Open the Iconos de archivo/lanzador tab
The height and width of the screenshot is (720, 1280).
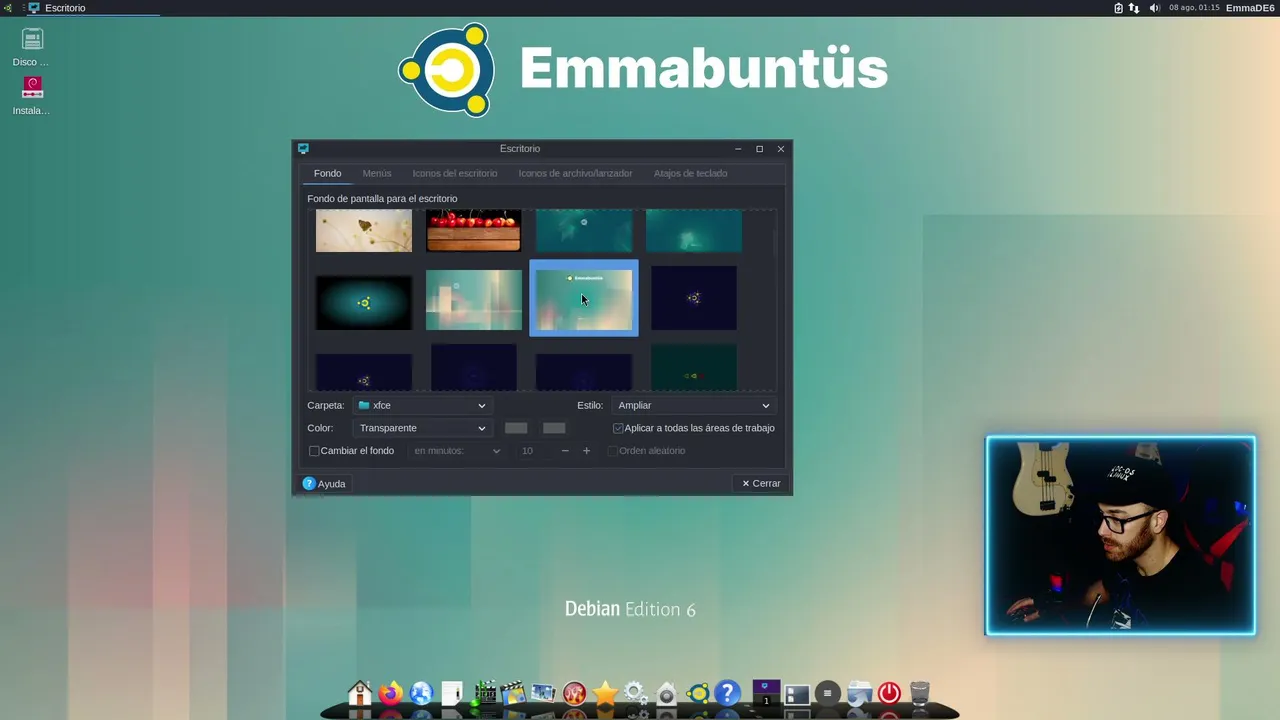click(575, 173)
